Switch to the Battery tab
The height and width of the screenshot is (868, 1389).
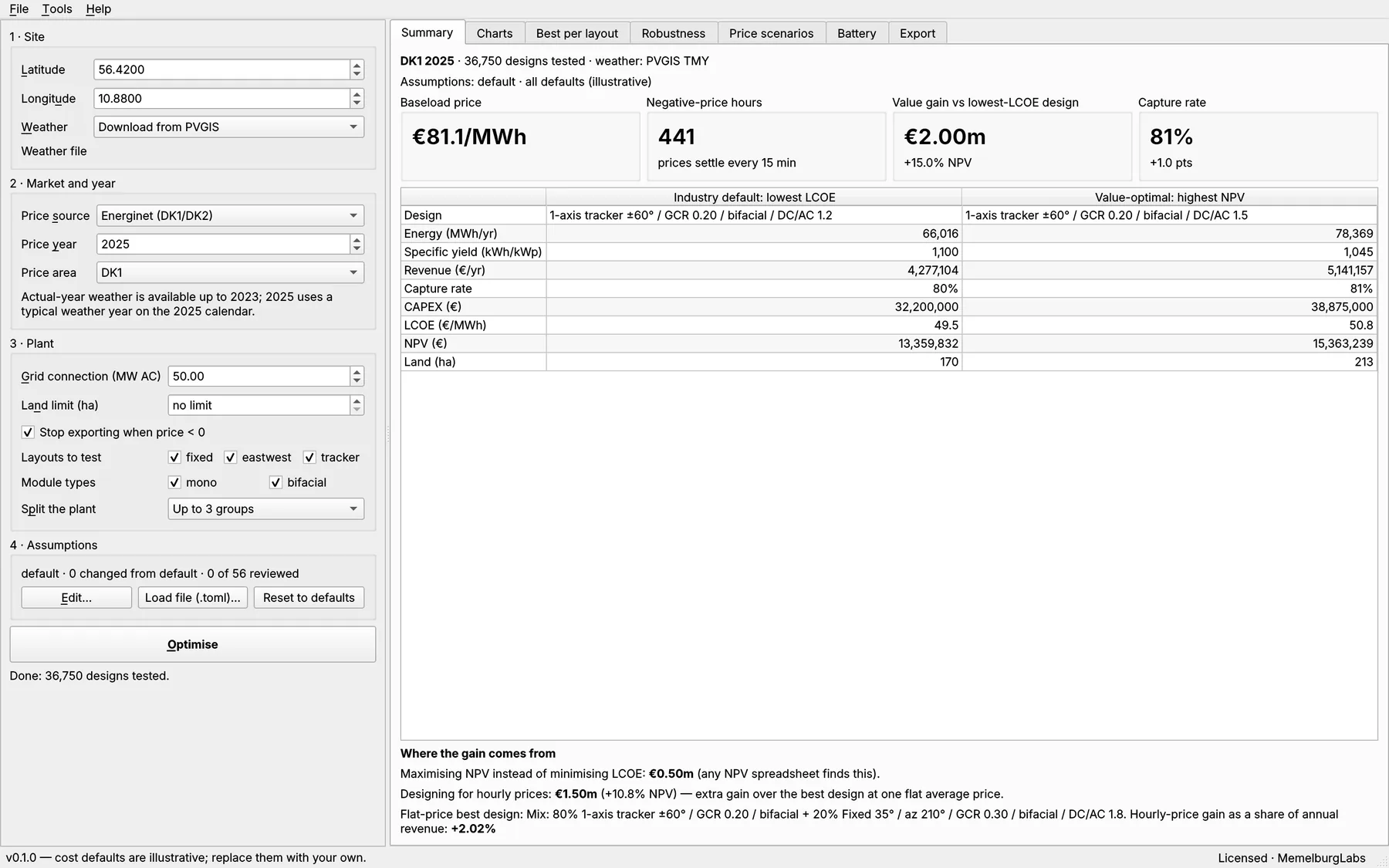pos(857,33)
